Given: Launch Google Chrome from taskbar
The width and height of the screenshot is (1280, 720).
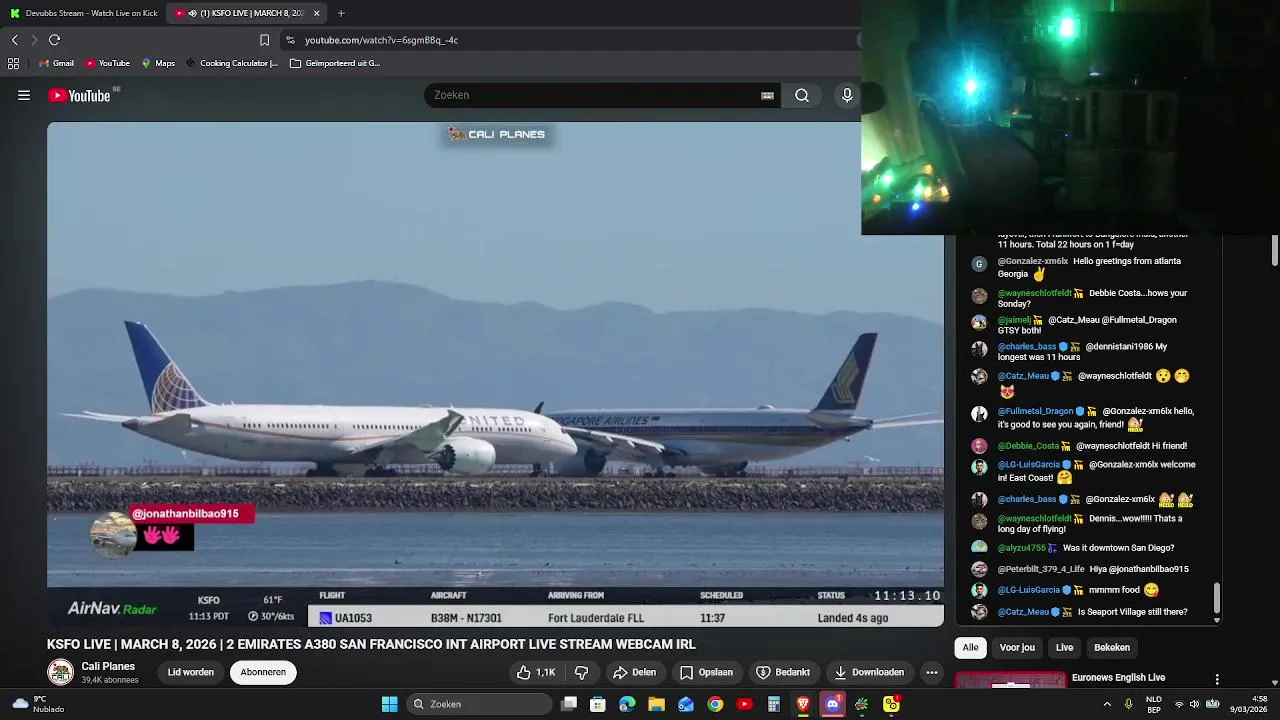Looking at the screenshot, I should point(715,704).
